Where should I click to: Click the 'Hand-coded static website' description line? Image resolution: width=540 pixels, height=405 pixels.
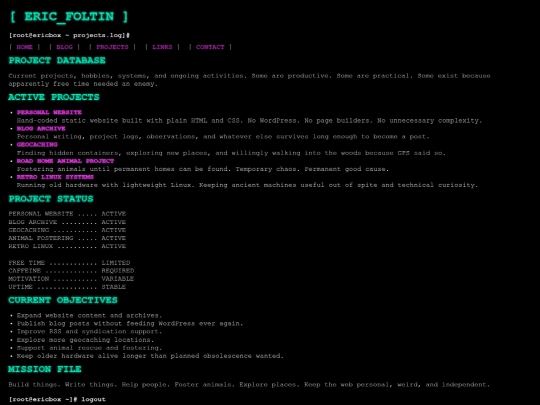[249, 121]
